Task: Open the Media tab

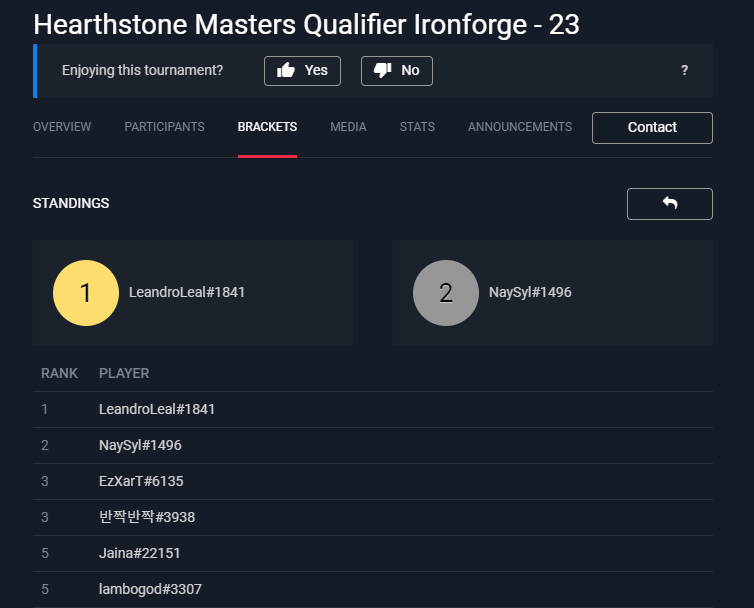Action: 348,127
